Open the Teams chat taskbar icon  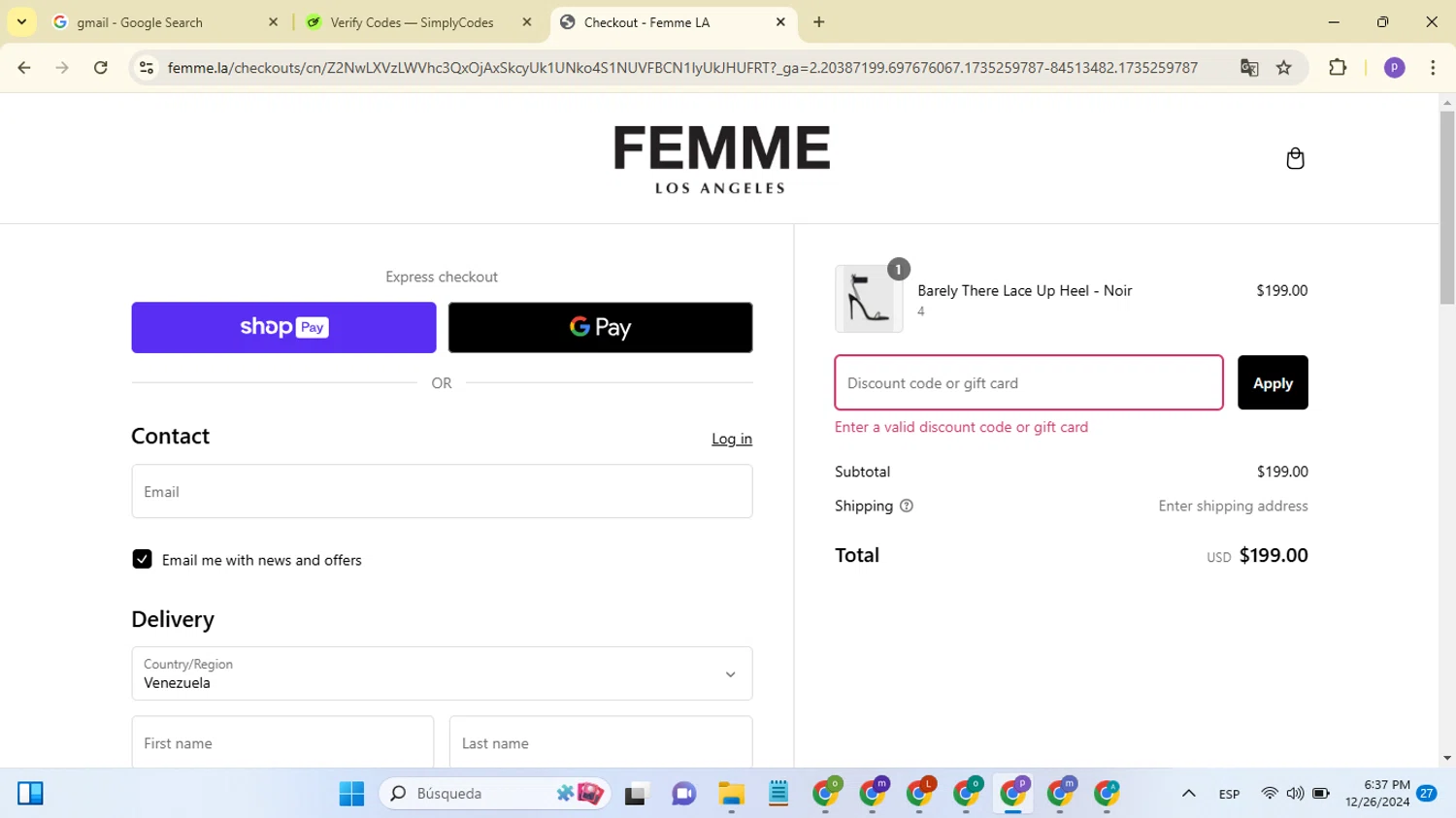point(683,794)
